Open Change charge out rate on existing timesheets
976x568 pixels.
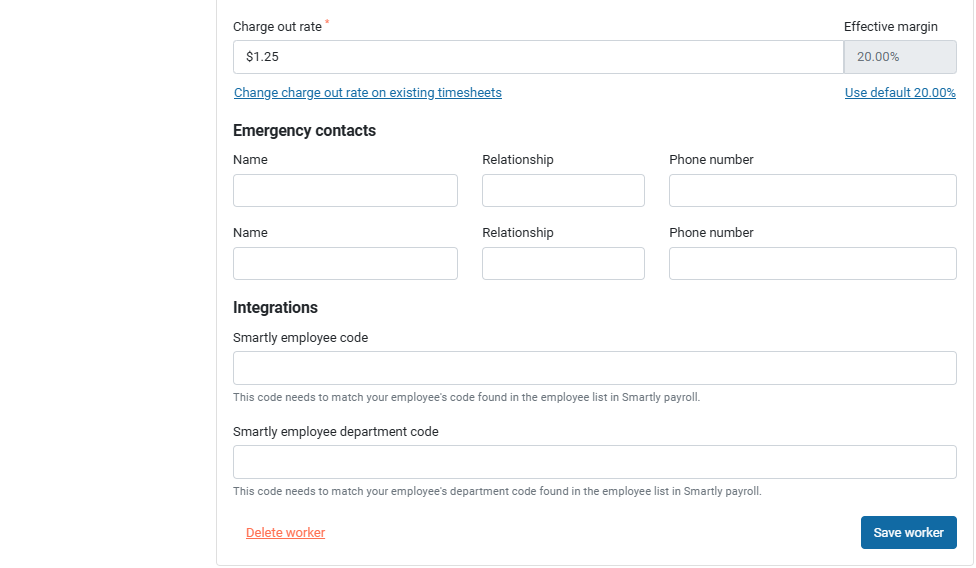(x=368, y=93)
